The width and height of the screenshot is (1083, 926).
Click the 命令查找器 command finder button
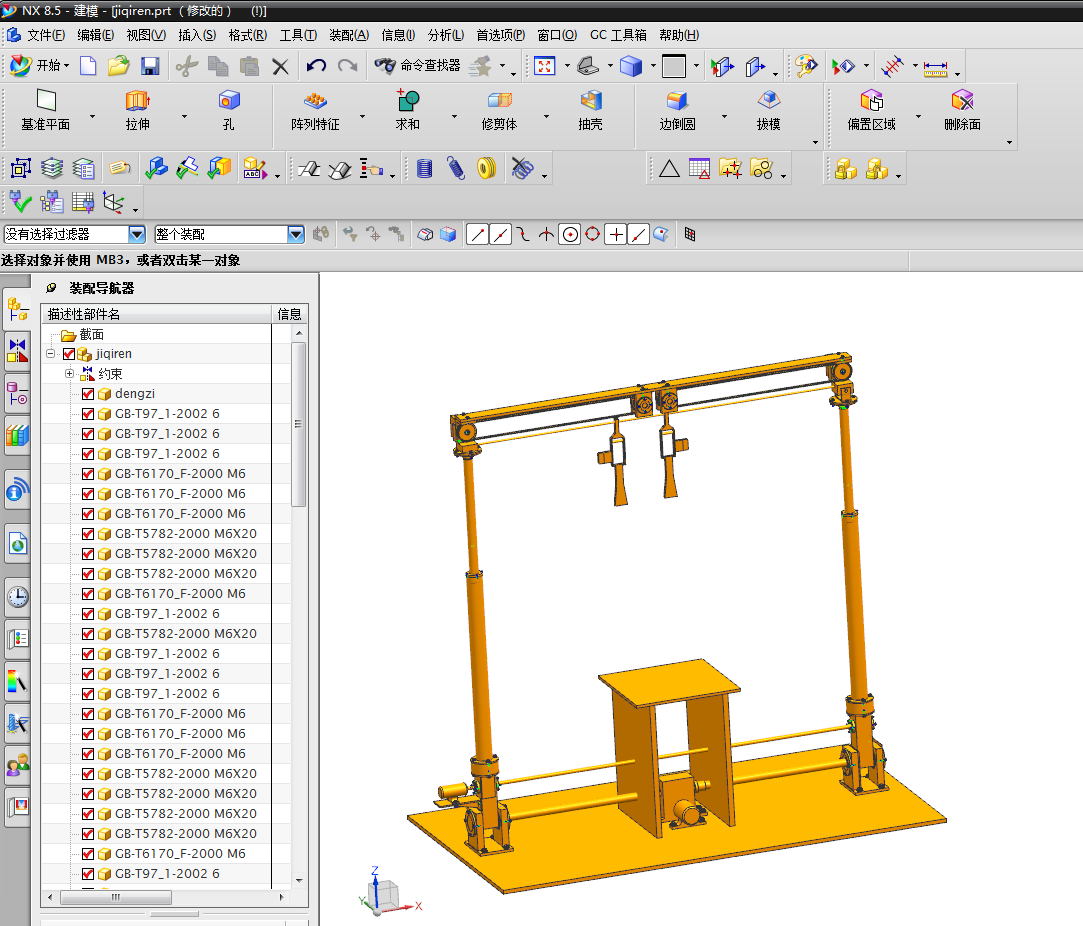(x=417, y=67)
